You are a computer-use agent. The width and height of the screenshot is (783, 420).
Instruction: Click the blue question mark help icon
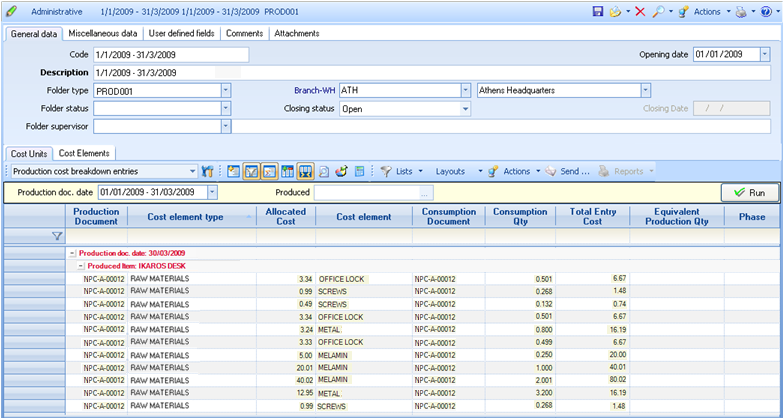click(x=766, y=11)
